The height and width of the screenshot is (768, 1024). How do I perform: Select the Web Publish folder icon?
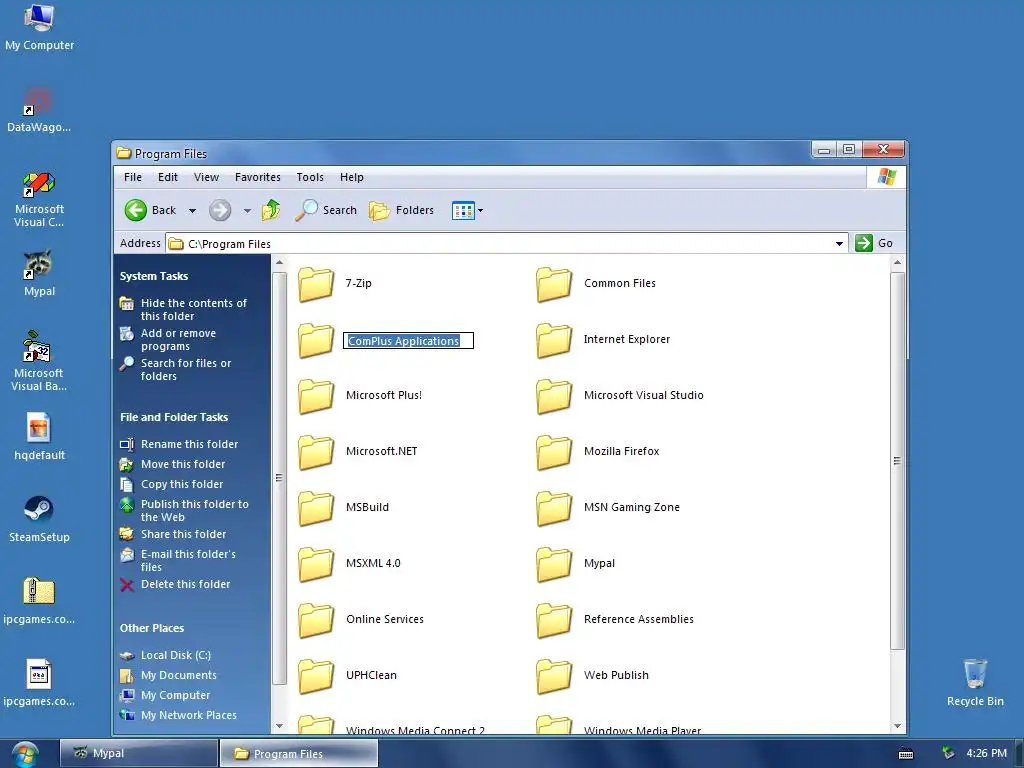554,678
